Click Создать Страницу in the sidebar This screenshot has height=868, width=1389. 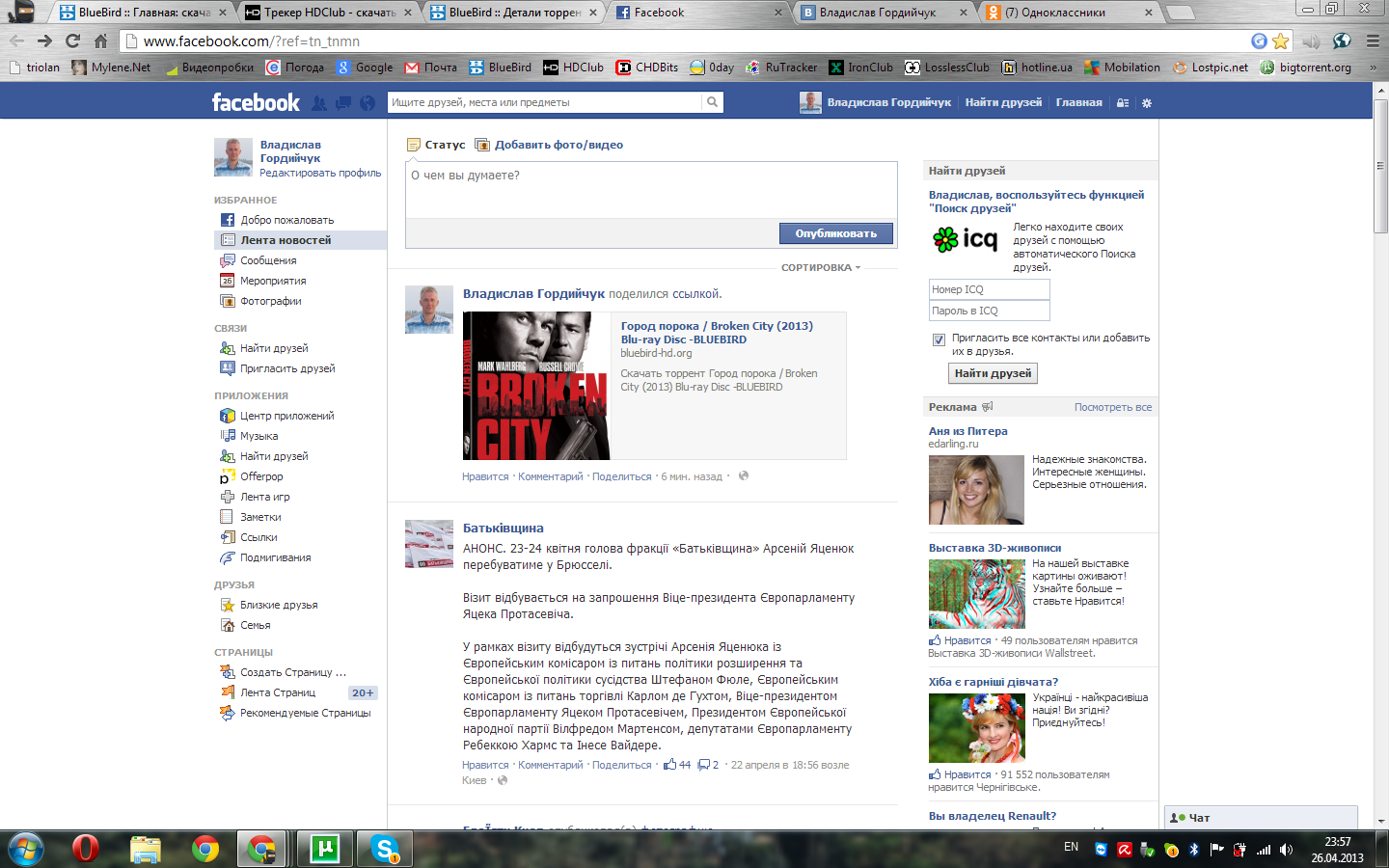(283, 672)
